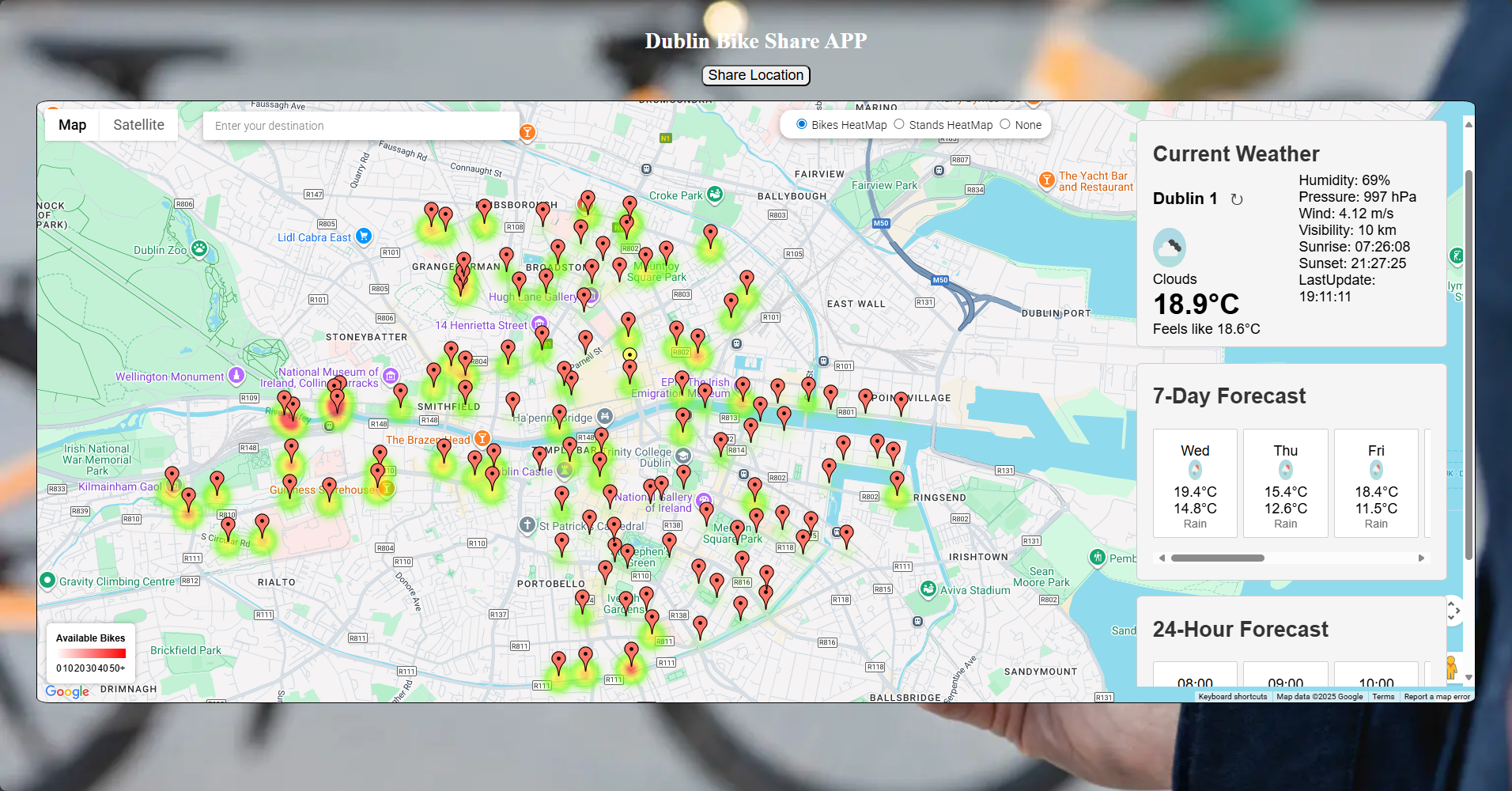The height and width of the screenshot is (791, 1512).
Task: Click the Aviva Stadium marker icon
Action: [x=928, y=589]
